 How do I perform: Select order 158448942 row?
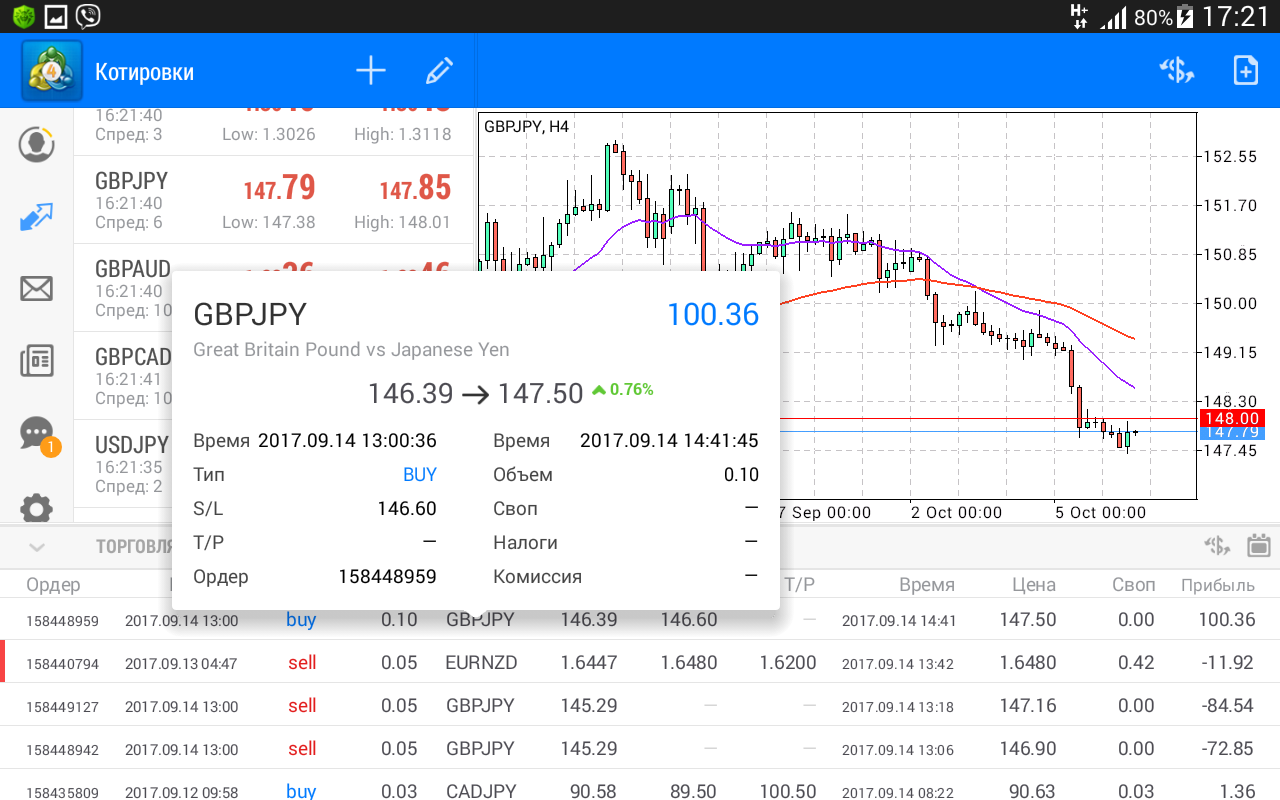pyautogui.click(x=640, y=748)
